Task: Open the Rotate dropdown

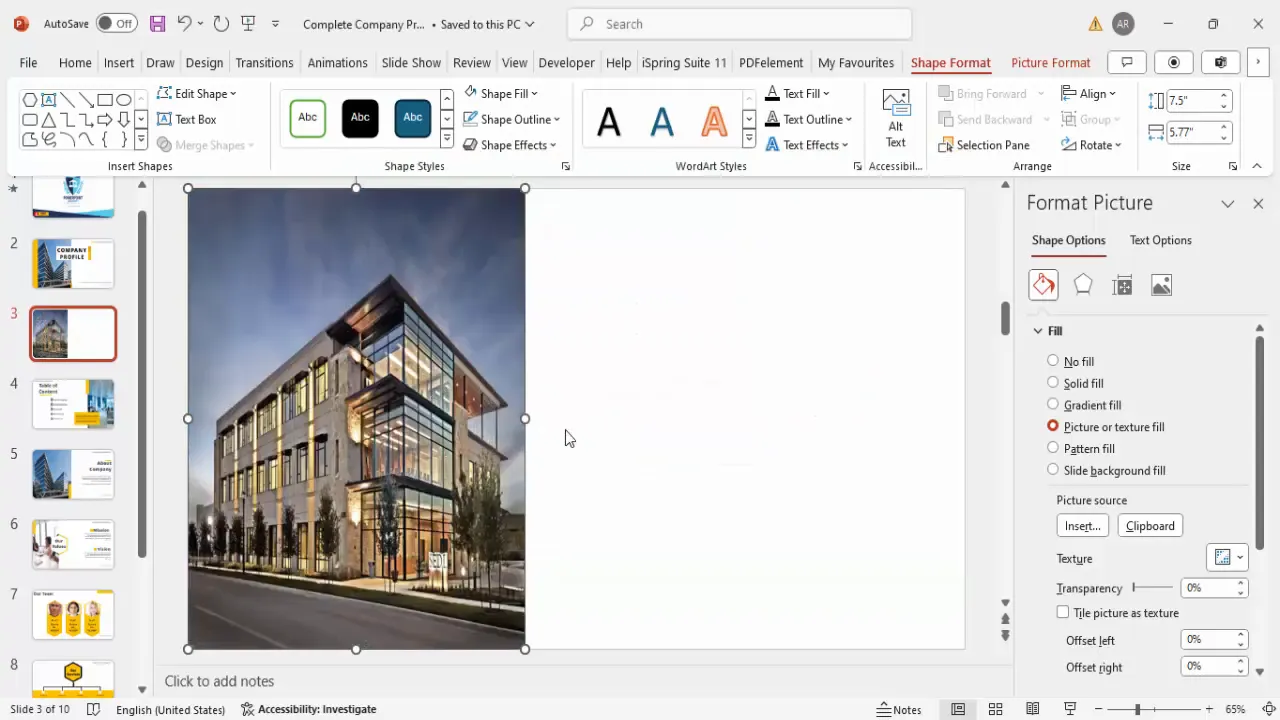Action: [x=1091, y=145]
